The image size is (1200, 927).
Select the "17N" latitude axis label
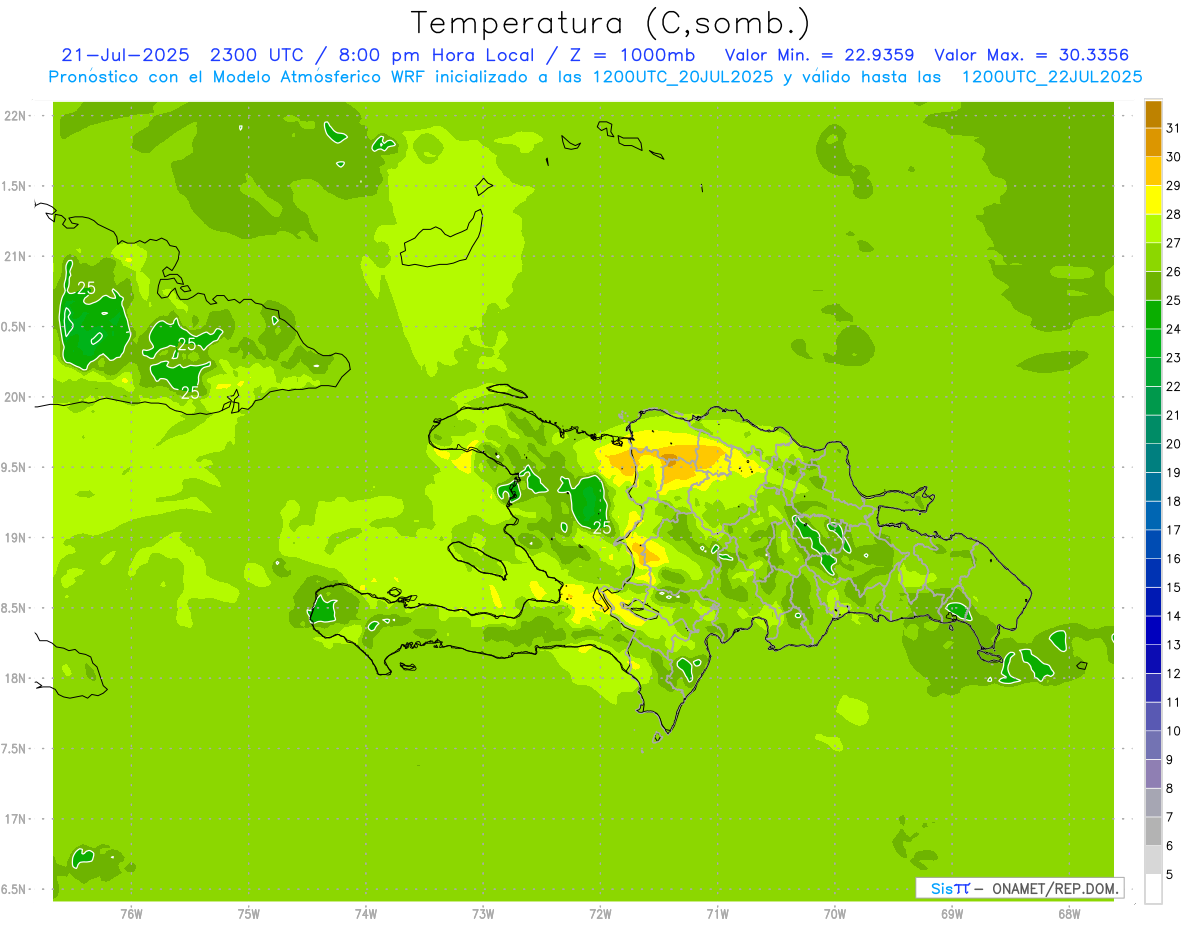(x=15, y=819)
